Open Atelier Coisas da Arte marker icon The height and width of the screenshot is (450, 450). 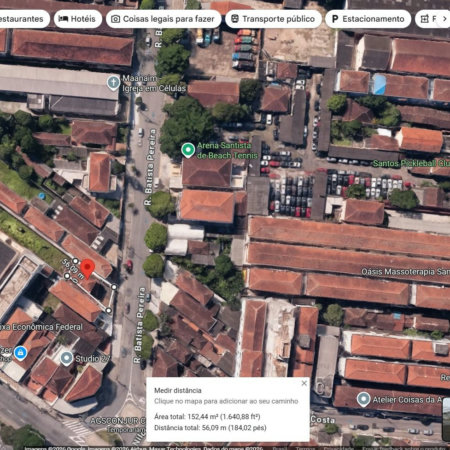pyautogui.click(x=363, y=399)
